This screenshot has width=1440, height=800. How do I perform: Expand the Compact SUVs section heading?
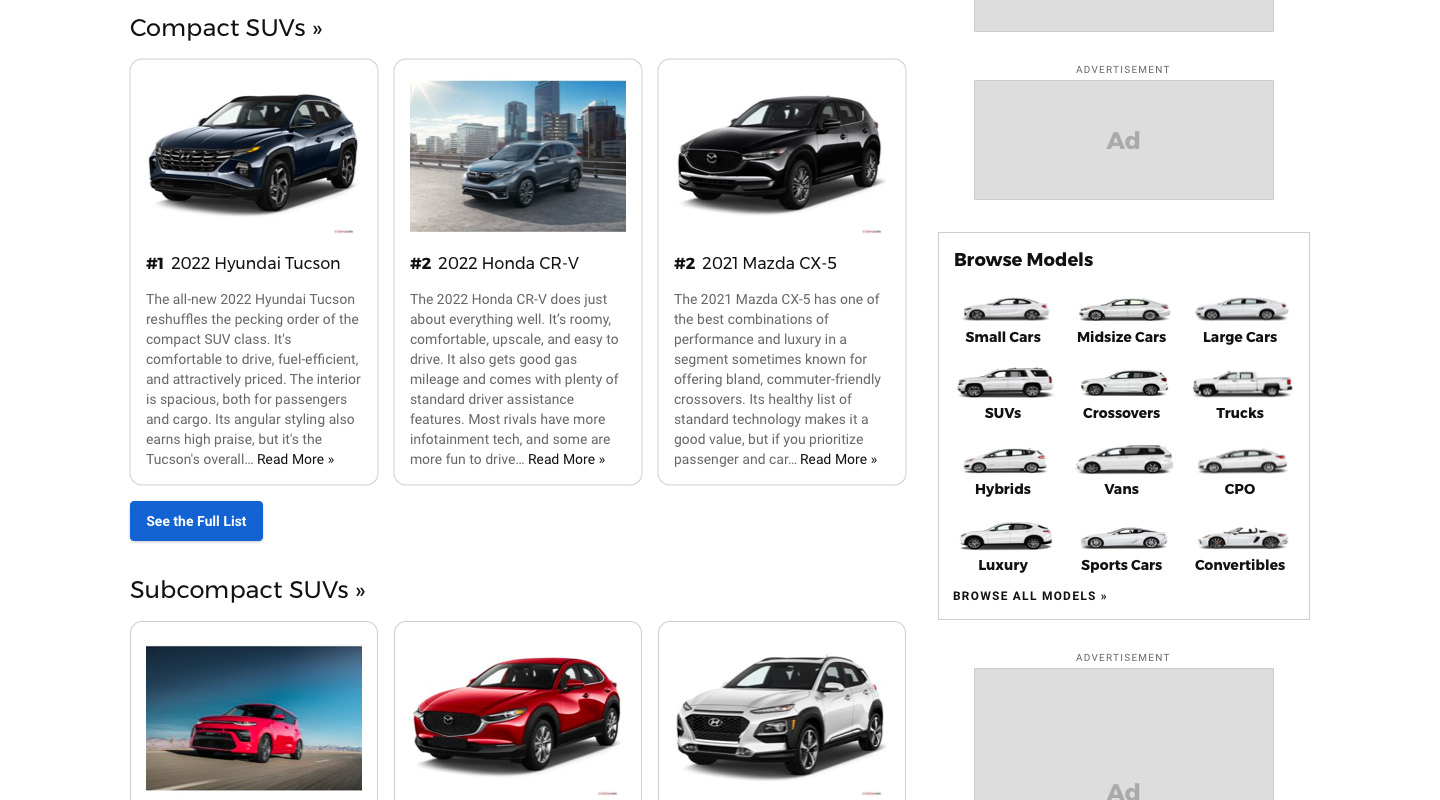[225, 28]
